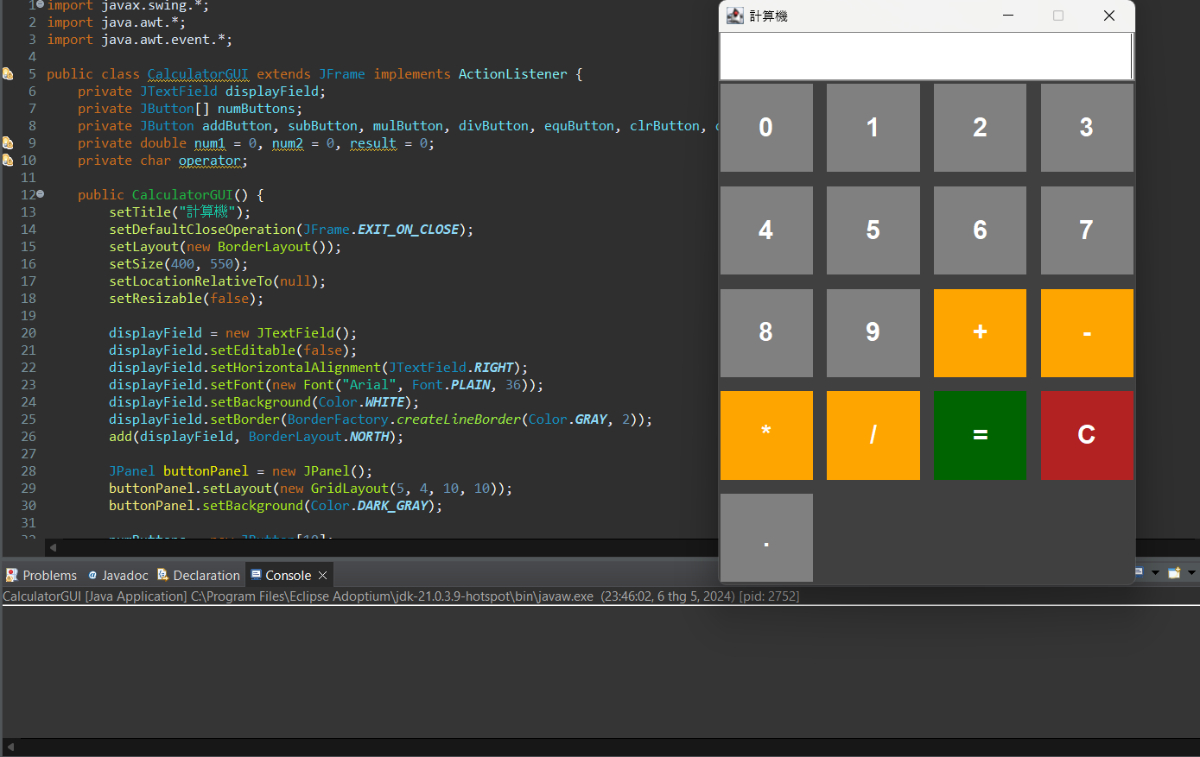1200x757 pixels.
Task: Collapse the CalculatorGUI constructor at line 12
Action: pyautogui.click(x=40, y=194)
